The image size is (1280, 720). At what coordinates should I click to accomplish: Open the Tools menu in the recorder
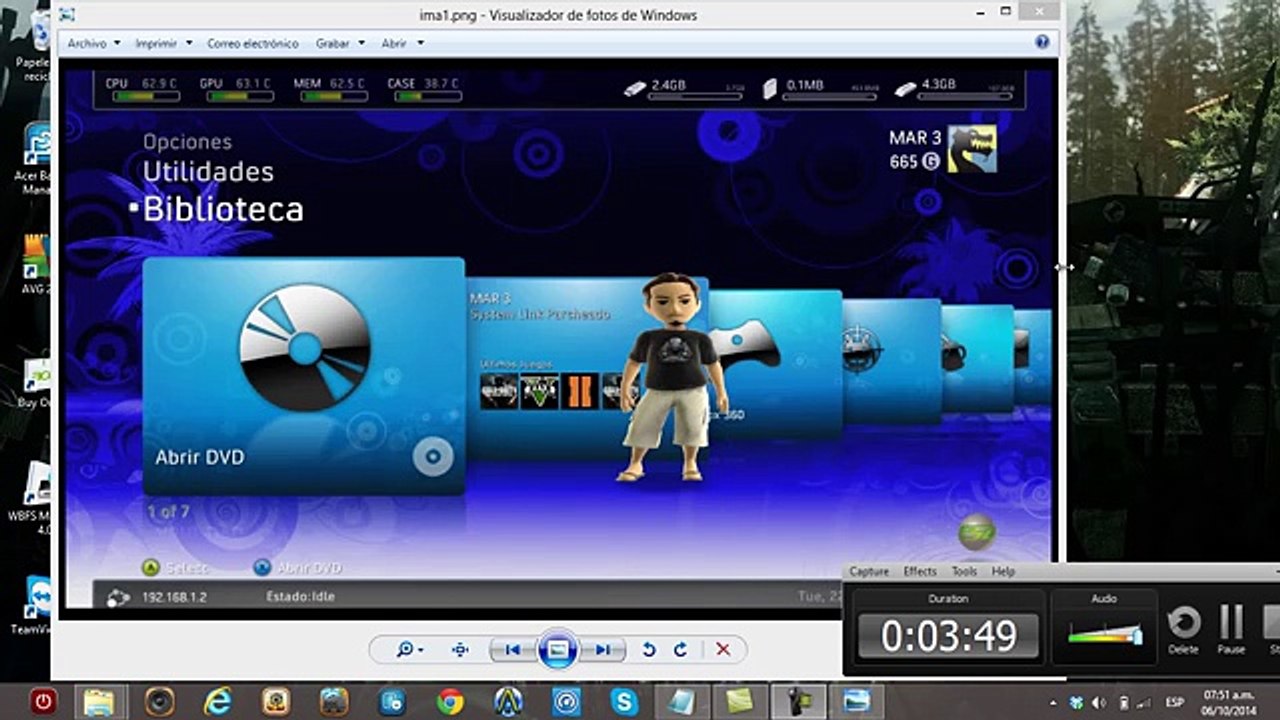(x=964, y=572)
